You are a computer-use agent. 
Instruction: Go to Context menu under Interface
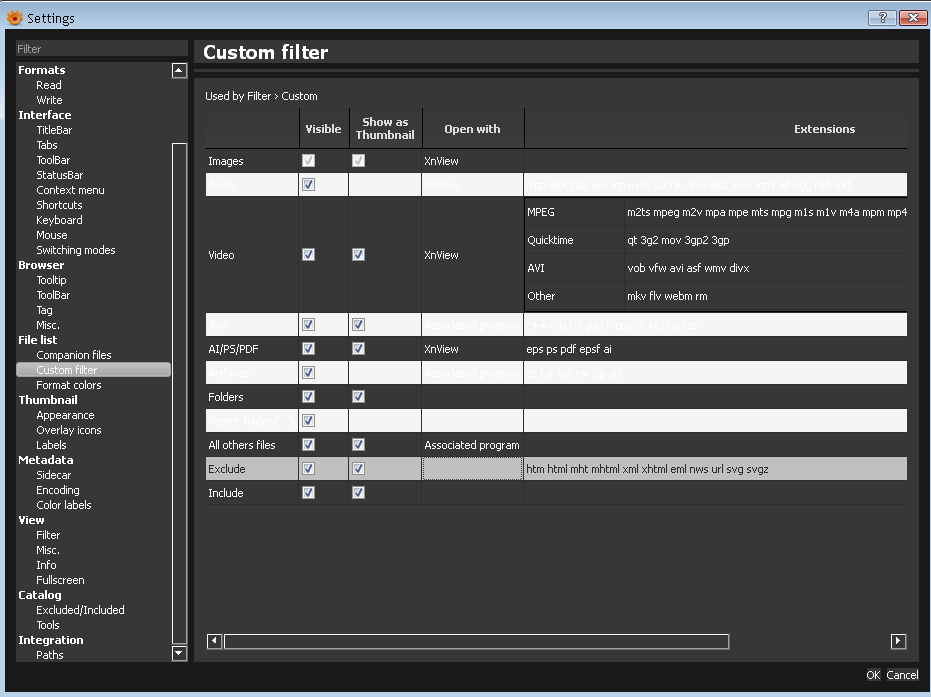70,190
